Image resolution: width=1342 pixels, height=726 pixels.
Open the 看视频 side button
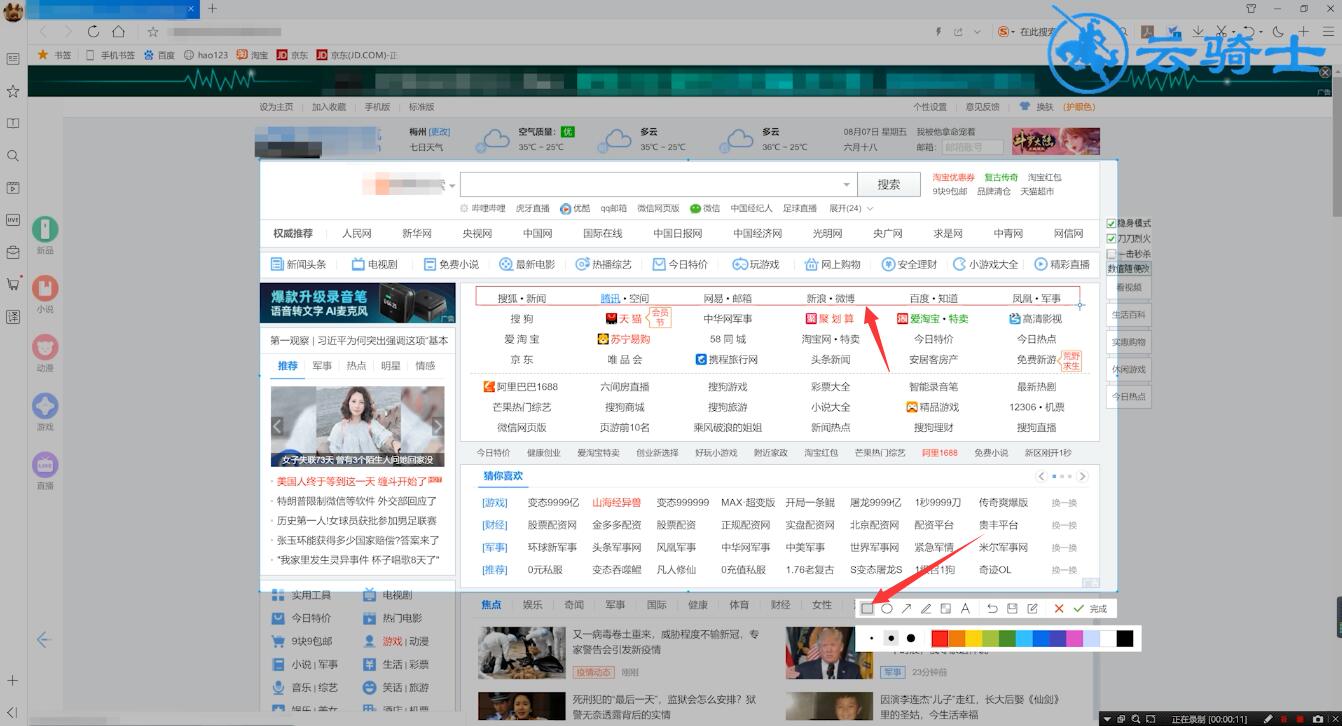(x=1129, y=287)
